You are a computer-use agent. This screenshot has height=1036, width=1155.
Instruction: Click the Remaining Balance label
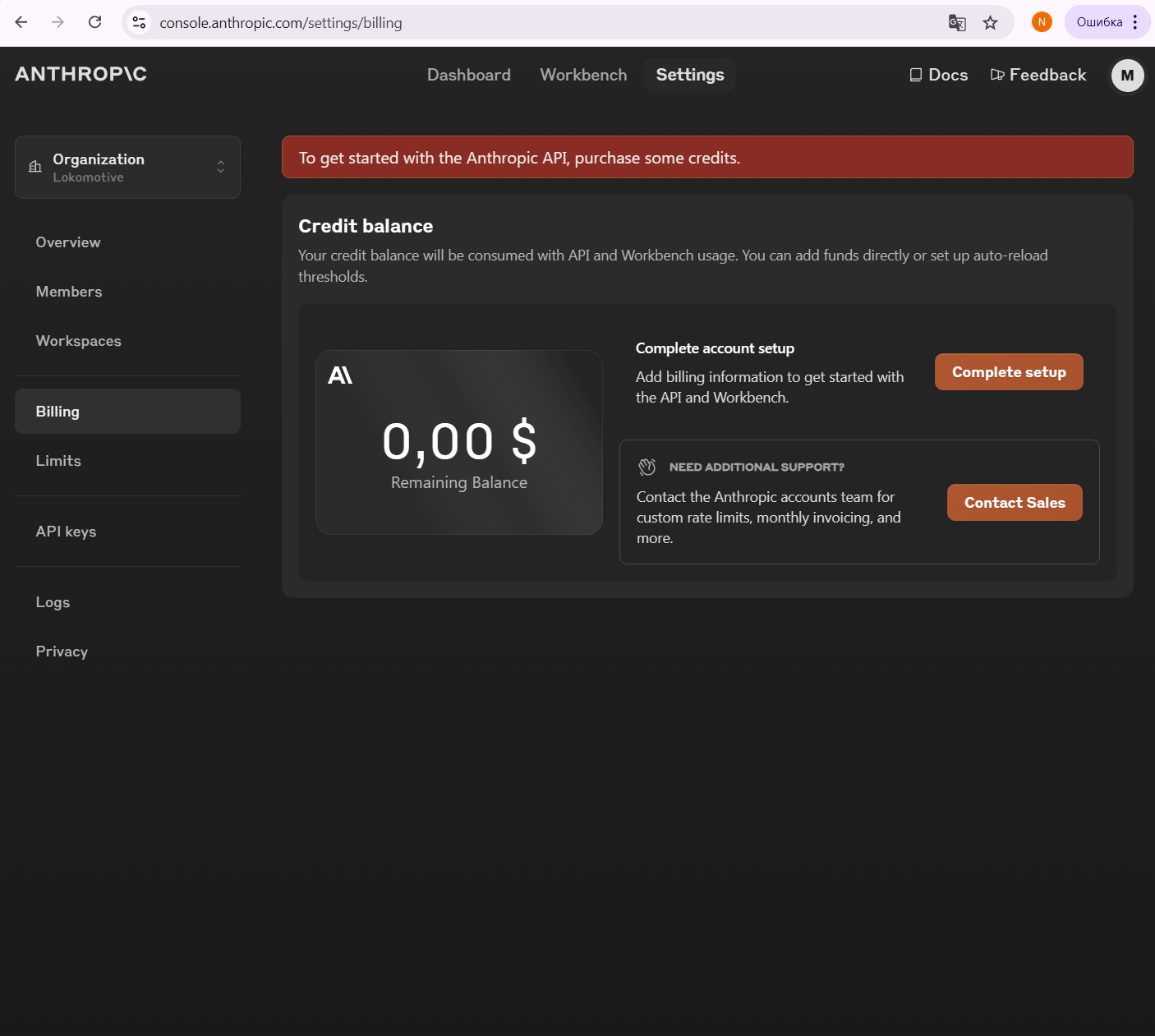click(x=459, y=482)
